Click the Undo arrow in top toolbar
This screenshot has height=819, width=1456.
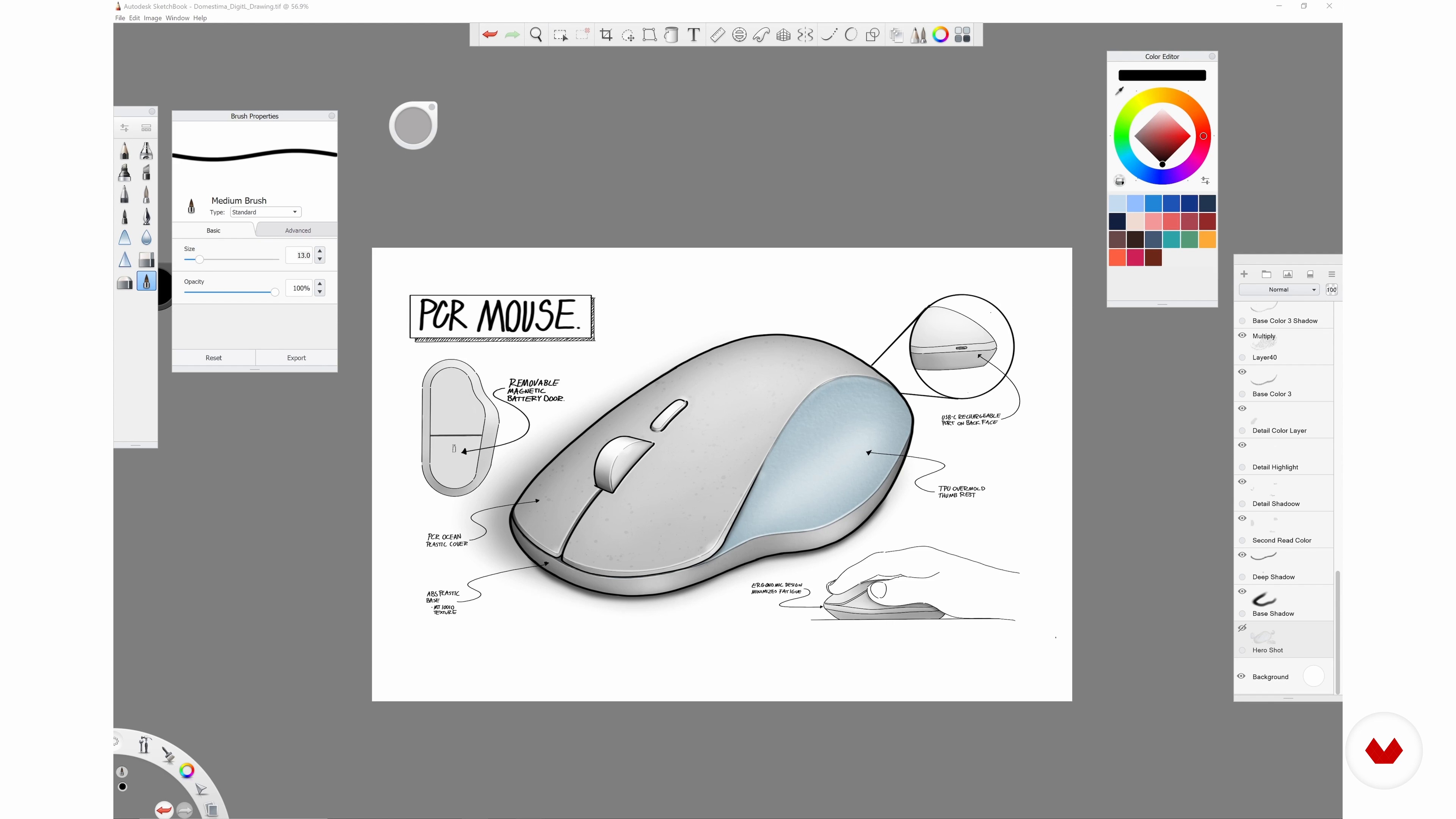click(490, 35)
